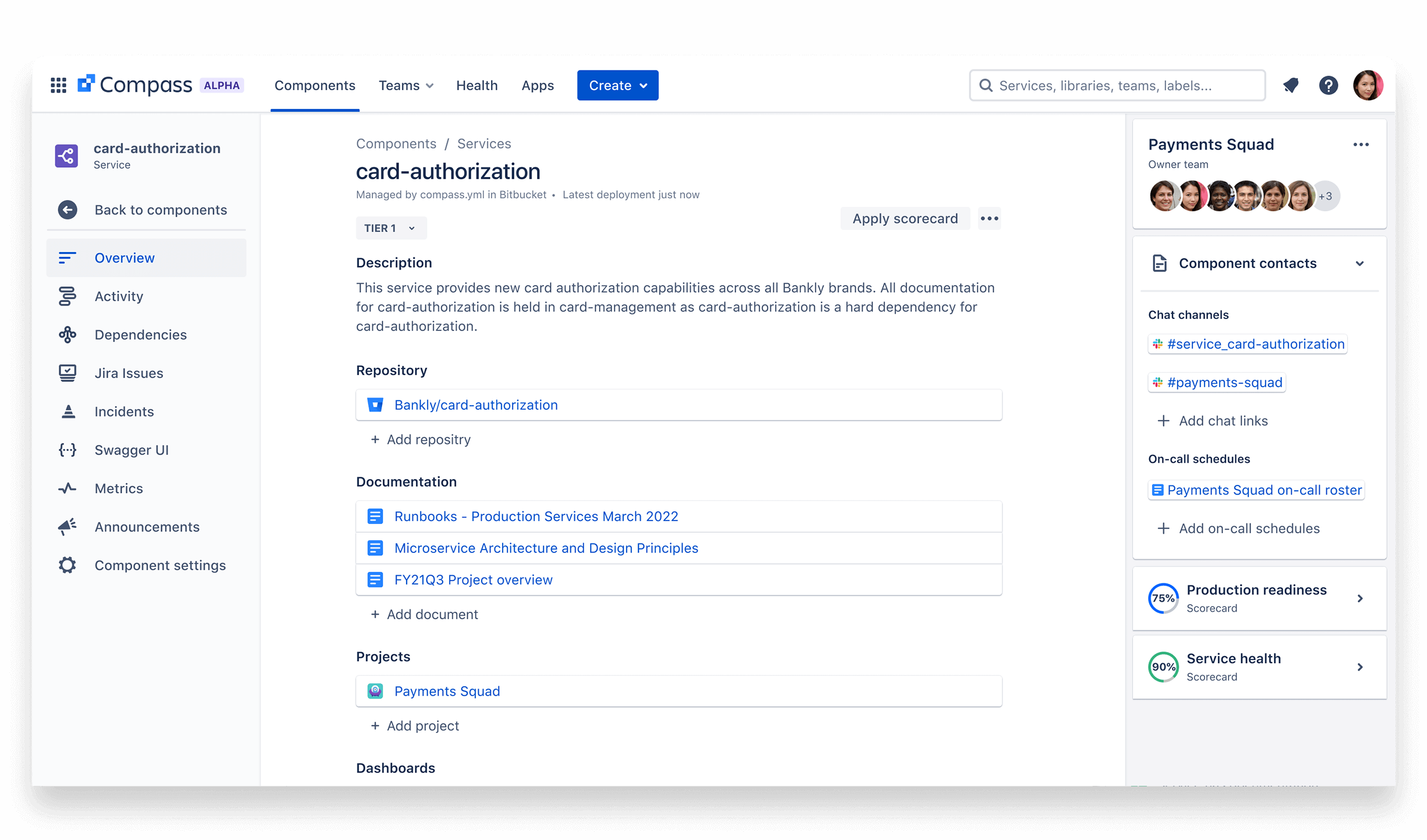
Task: Click the Back to components arrow icon
Action: point(68,210)
